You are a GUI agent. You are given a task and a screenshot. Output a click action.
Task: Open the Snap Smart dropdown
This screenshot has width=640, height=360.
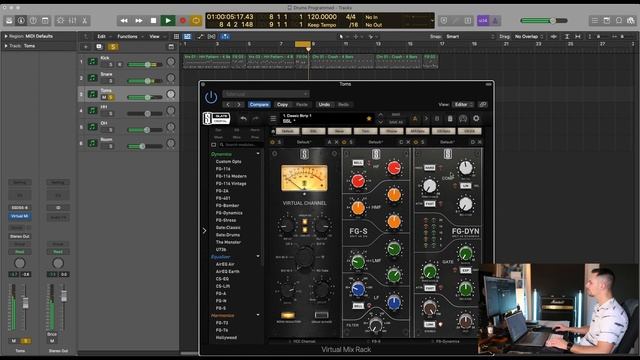point(469,37)
